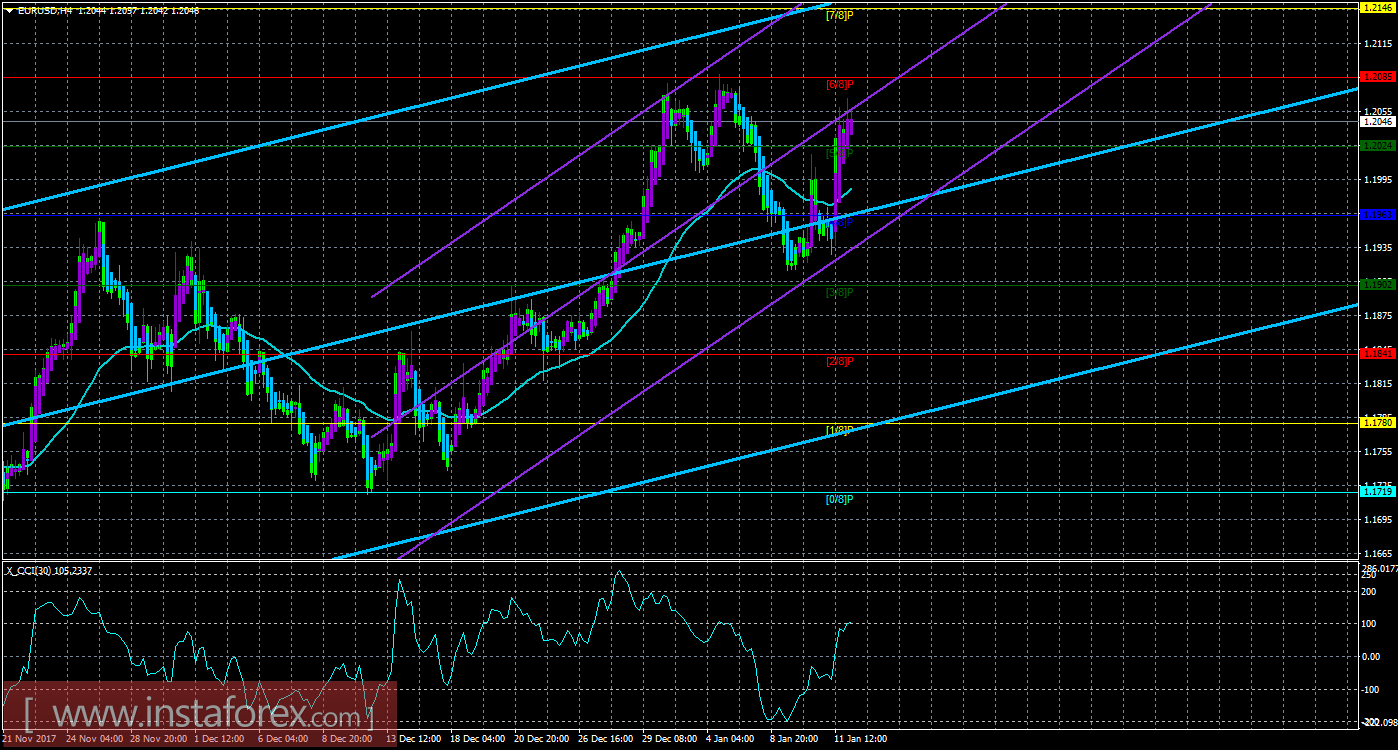Click the 1.1755 price scale value
1398x750 pixels.
pos(1378,452)
